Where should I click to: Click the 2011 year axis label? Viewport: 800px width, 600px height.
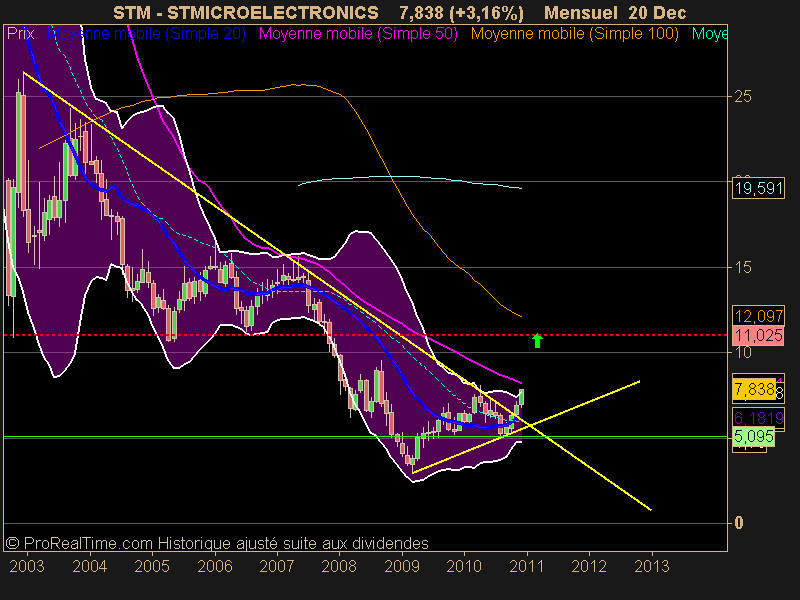click(527, 566)
